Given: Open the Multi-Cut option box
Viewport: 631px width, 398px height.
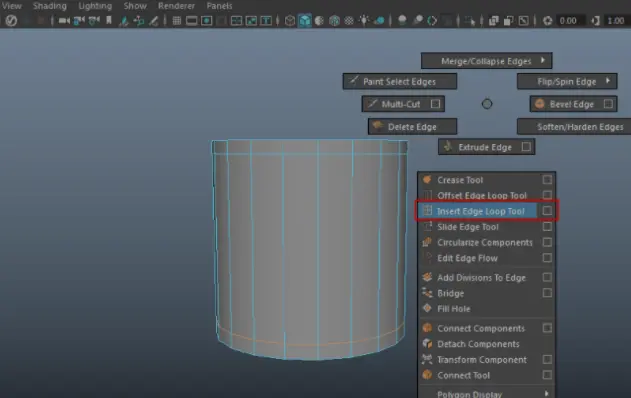Looking at the screenshot, I should tap(435, 104).
